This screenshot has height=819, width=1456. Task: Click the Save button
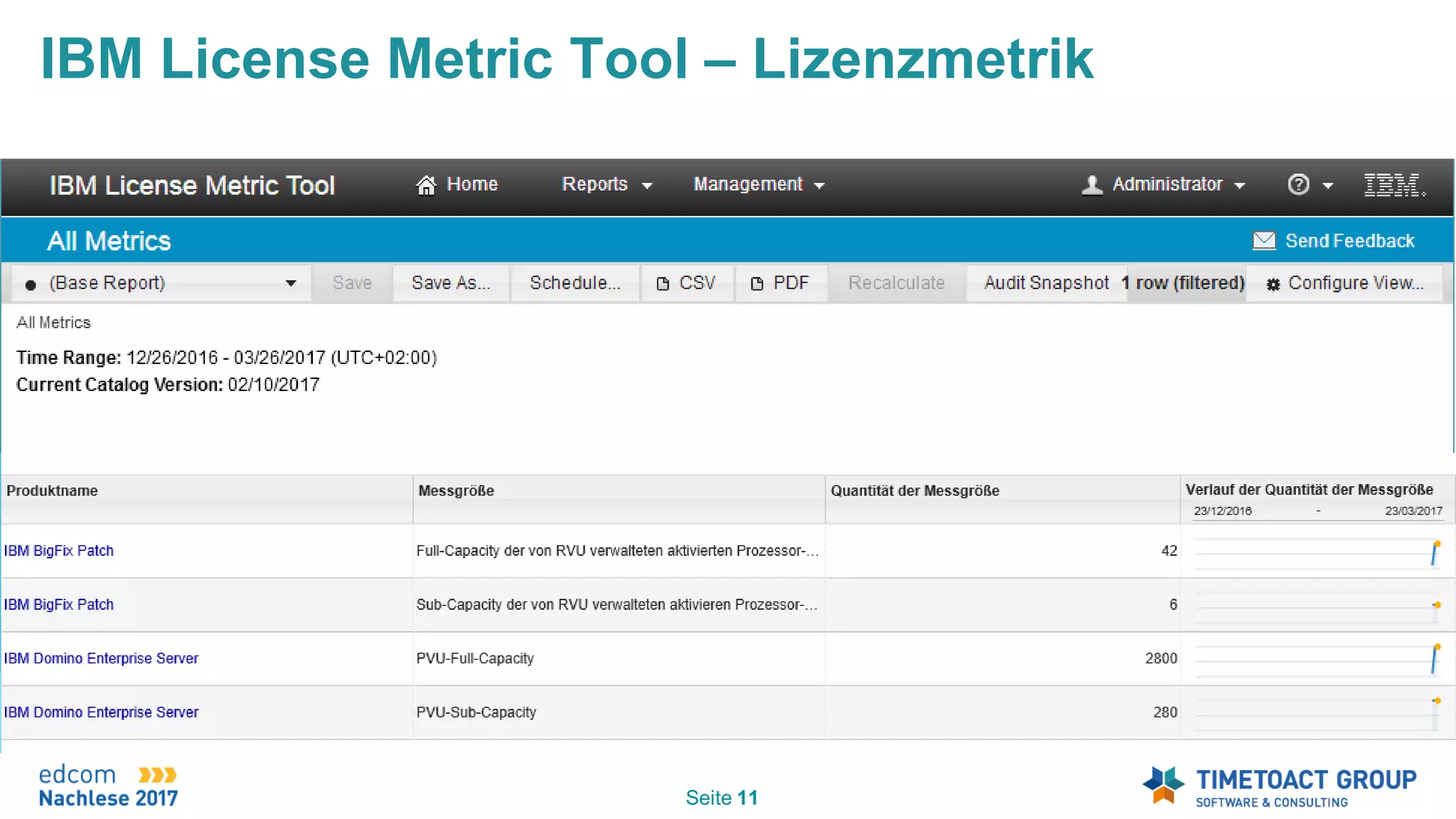[352, 283]
